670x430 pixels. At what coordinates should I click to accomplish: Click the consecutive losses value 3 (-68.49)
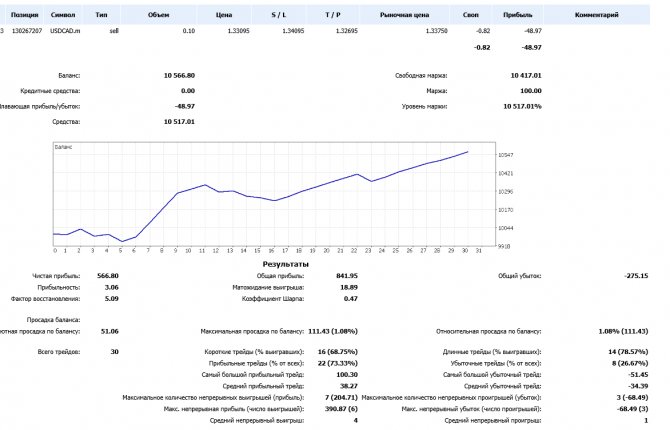(632, 398)
